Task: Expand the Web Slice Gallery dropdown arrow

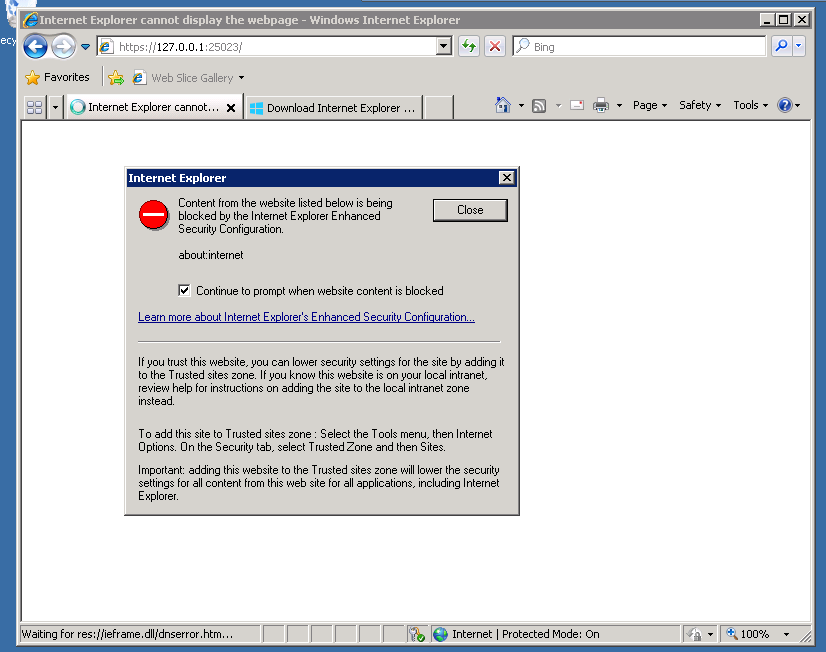Action: click(241, 78)
